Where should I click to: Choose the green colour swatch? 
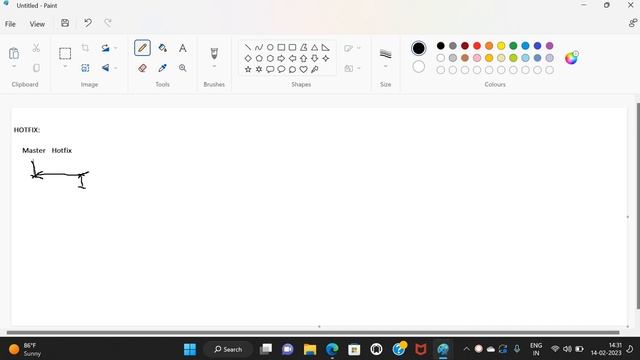(x=513, y=46)
